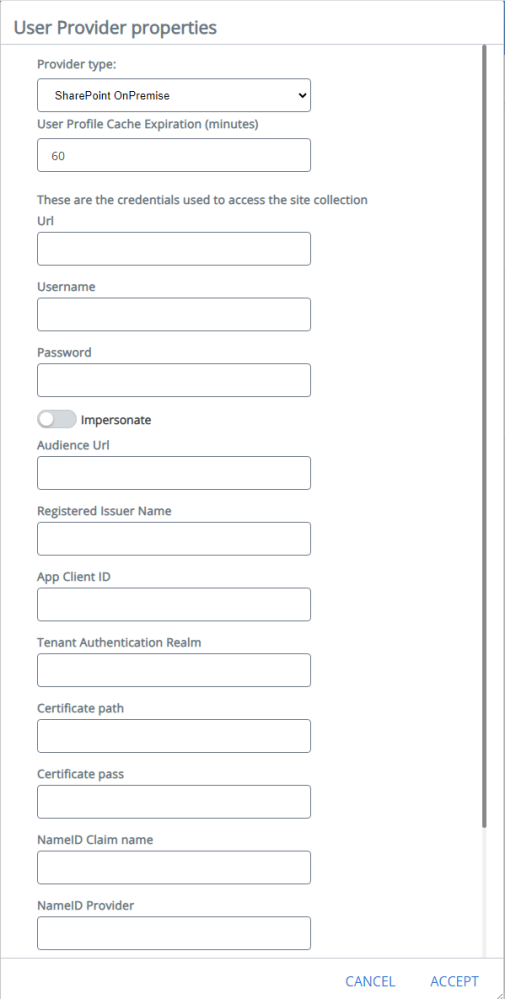This screenshot has width=505, height=999.
Task: Click the CANCEL button
Action: 370,981
